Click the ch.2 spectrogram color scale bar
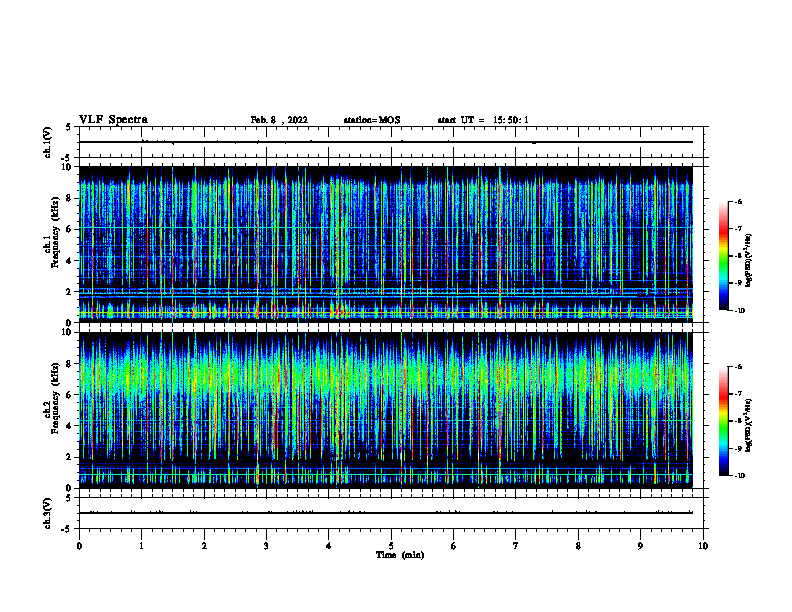The image size is (792, 612). coord(724,421)
